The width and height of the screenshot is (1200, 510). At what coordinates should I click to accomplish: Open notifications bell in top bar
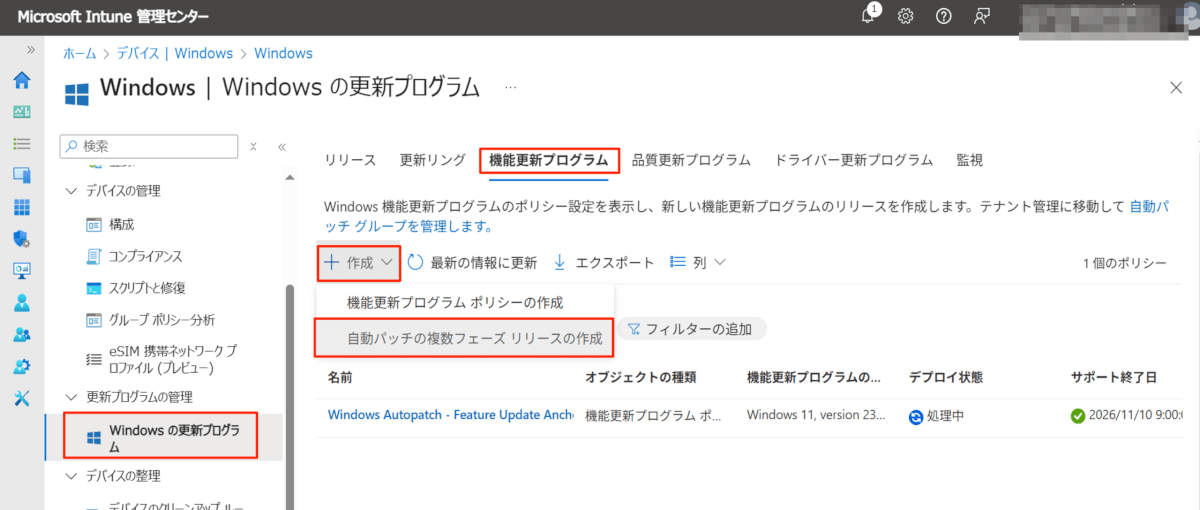pyautogui.click(x=868, y=16)
